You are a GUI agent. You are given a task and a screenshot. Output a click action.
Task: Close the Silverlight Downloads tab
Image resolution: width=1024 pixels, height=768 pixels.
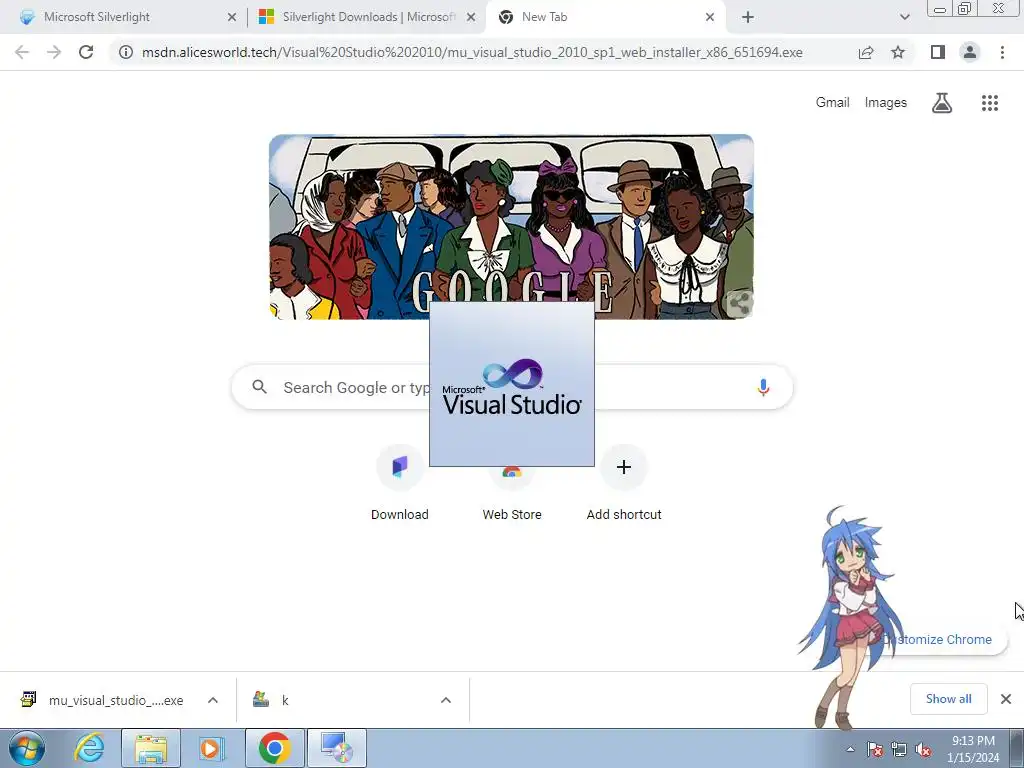click(471, 17)
